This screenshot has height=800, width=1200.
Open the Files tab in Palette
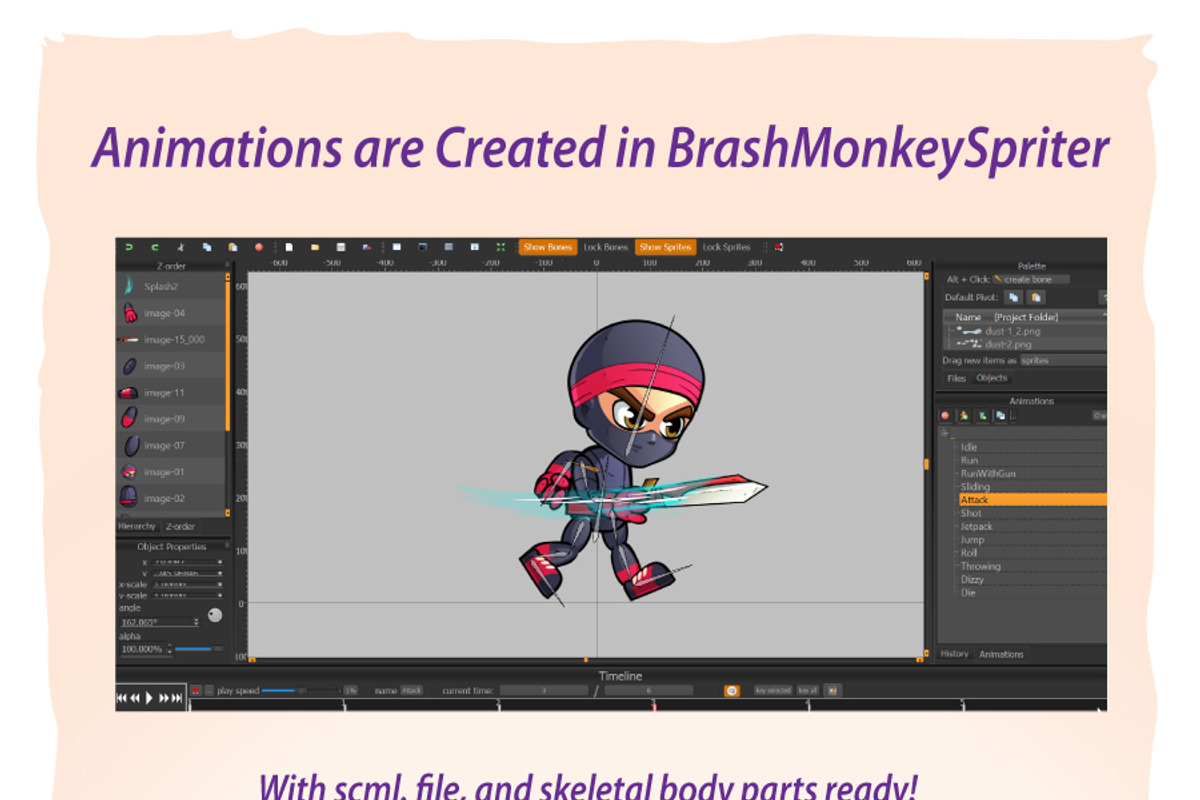[957, 378]
